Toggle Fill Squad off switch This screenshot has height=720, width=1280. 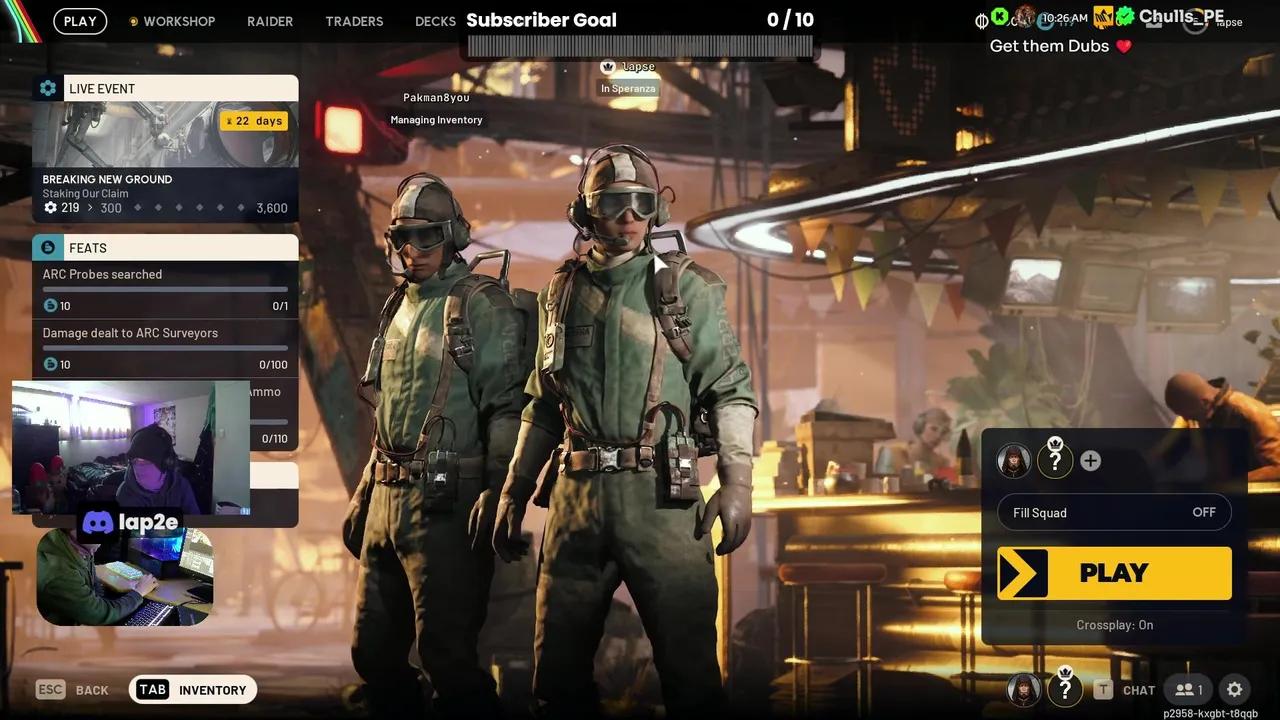pos(1114,513)
